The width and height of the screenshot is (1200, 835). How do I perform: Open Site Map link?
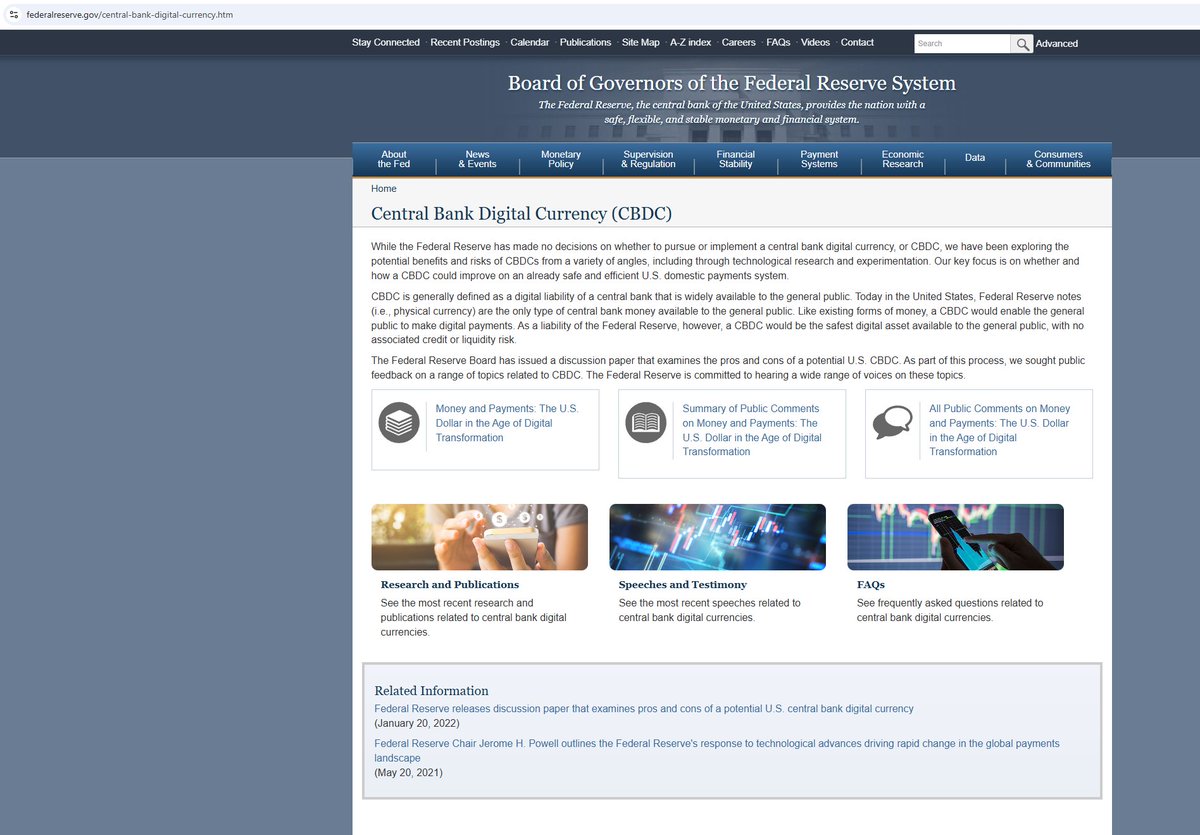pyautogui.click(x=641, y=43)
